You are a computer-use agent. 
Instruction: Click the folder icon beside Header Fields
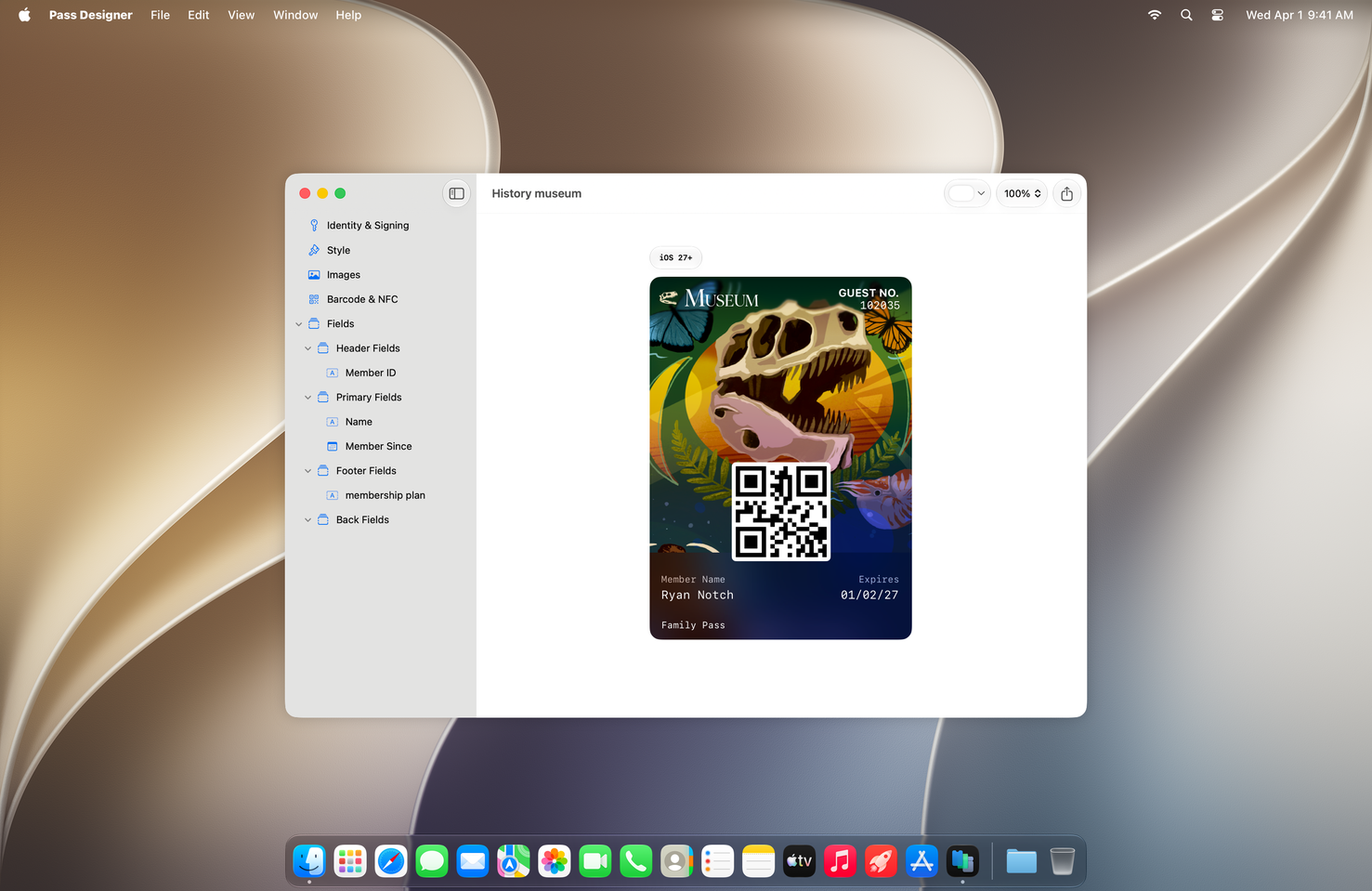[x=323, y=348]
